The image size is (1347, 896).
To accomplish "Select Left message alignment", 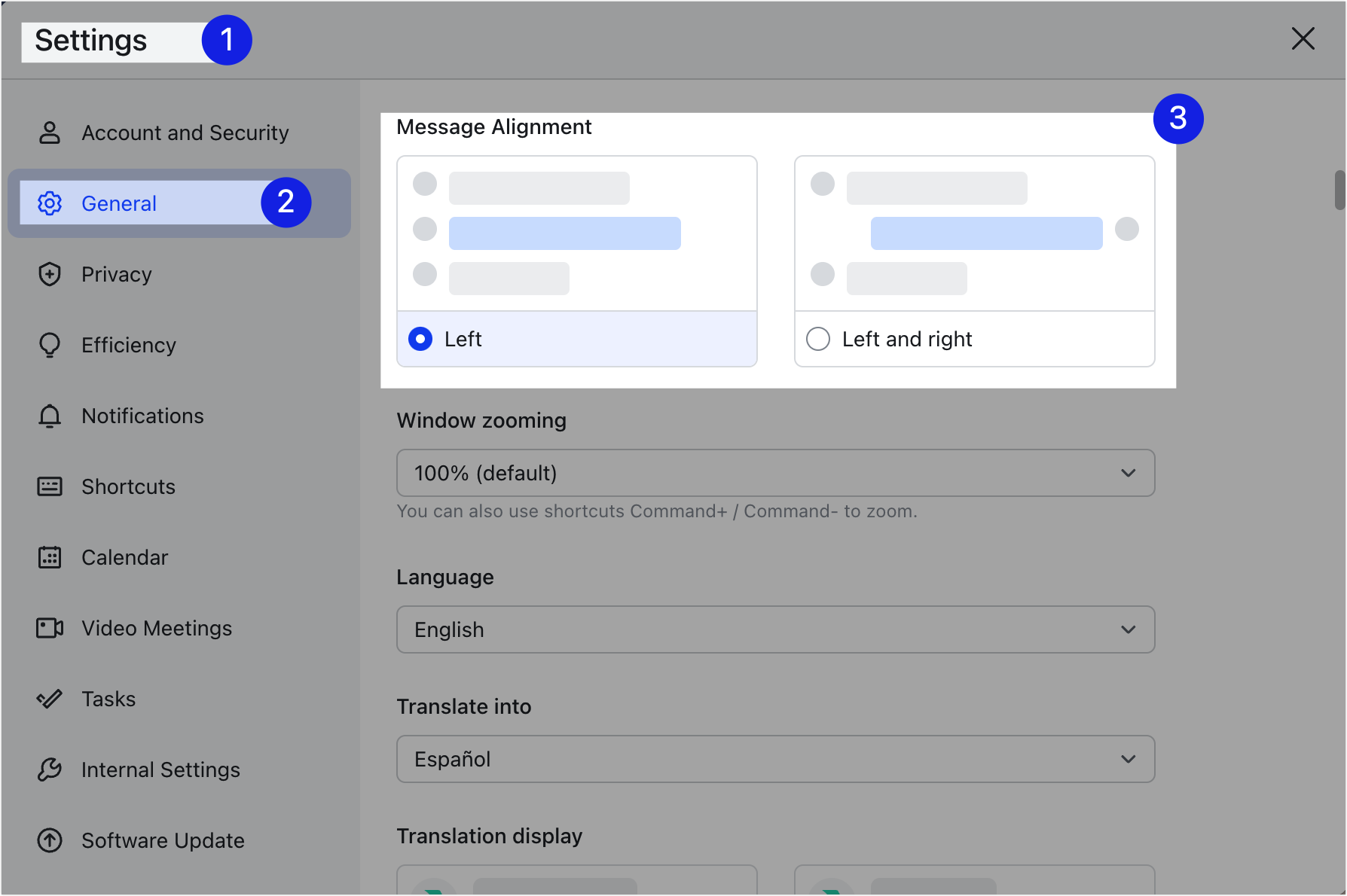I will pyautogui.click(x=420, y=339).
